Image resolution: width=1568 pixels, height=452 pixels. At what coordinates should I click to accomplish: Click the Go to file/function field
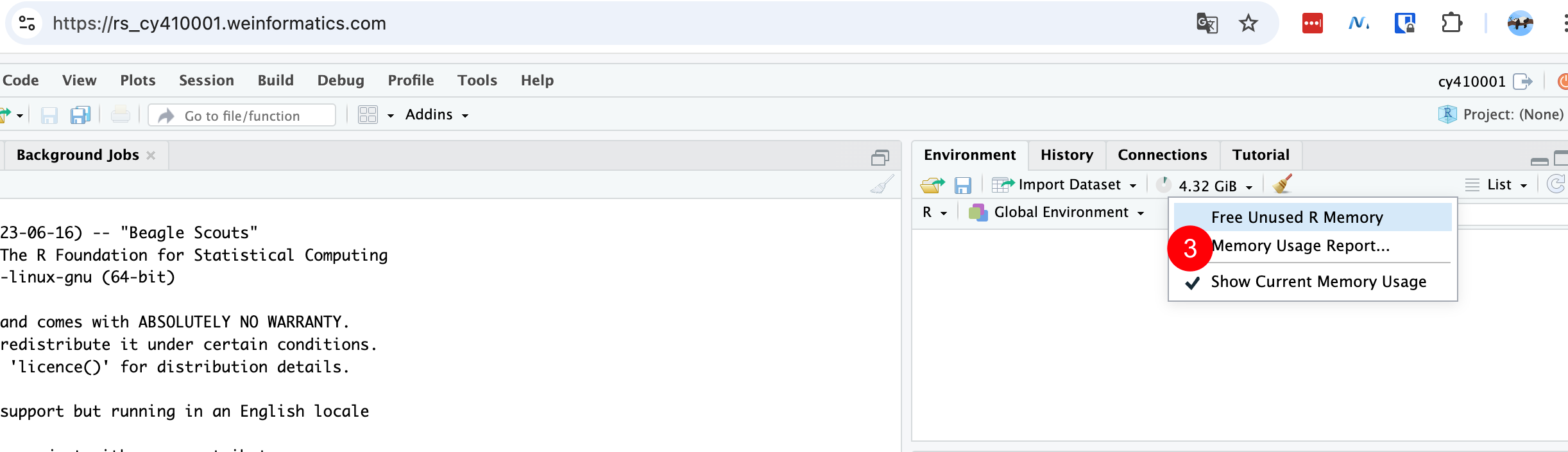tap(243, 116)
